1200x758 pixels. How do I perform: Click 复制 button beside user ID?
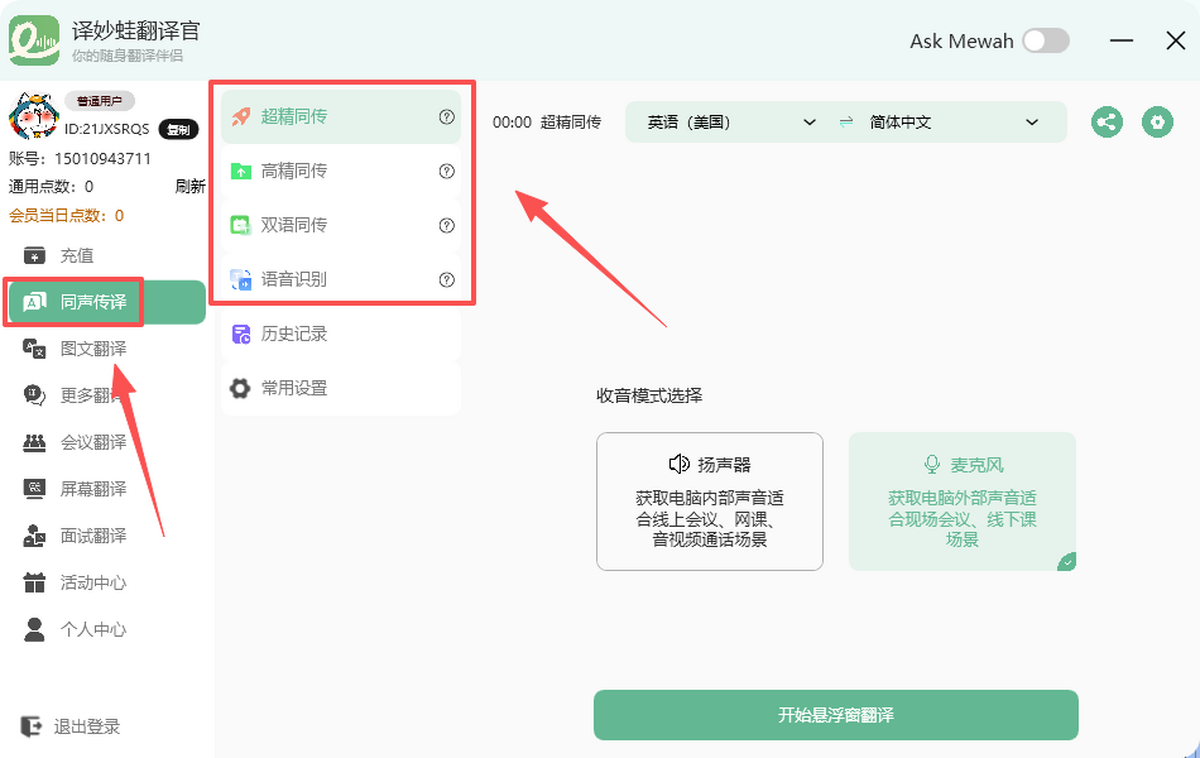click(178, 129)
